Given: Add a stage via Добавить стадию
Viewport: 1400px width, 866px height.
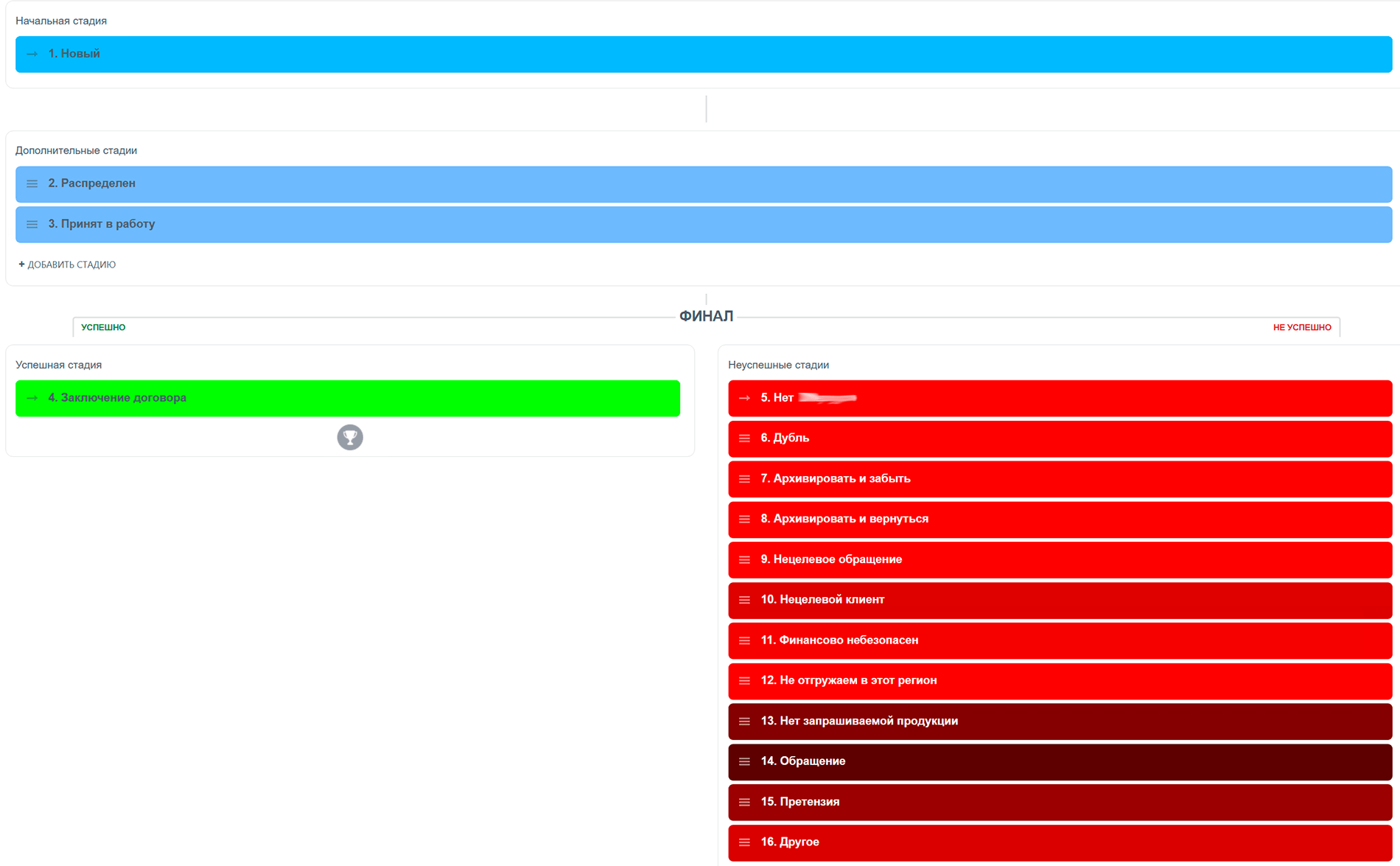Looking at the screenshot, I should [67, 265].
